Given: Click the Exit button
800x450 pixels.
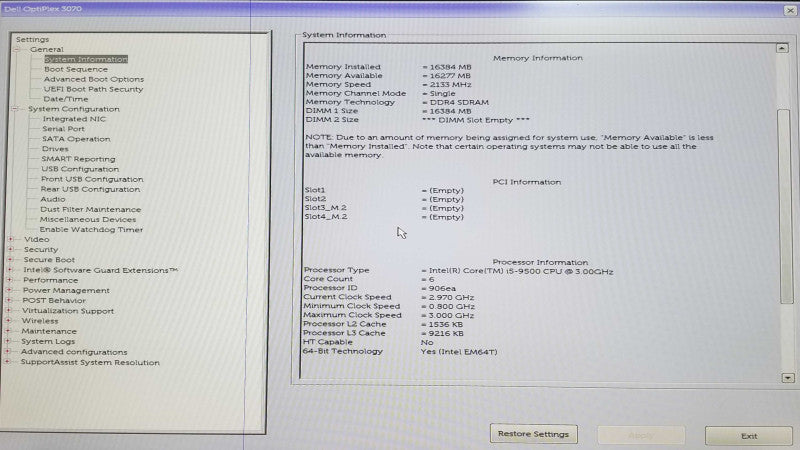Looking at the screenshot, I should pyautogui.click(x=748, y=436).
